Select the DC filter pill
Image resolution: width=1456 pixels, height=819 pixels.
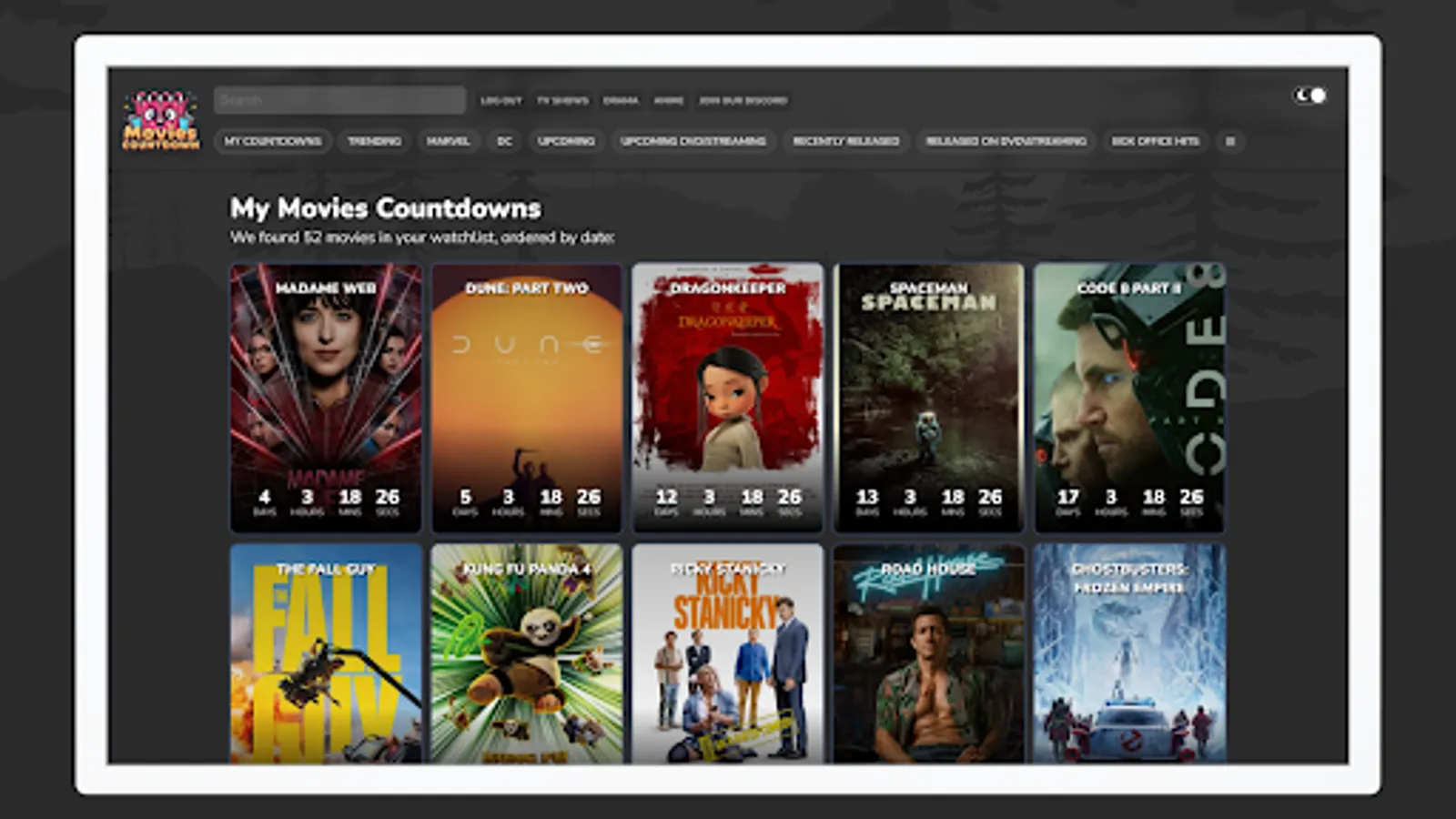(x=503, y=141)
